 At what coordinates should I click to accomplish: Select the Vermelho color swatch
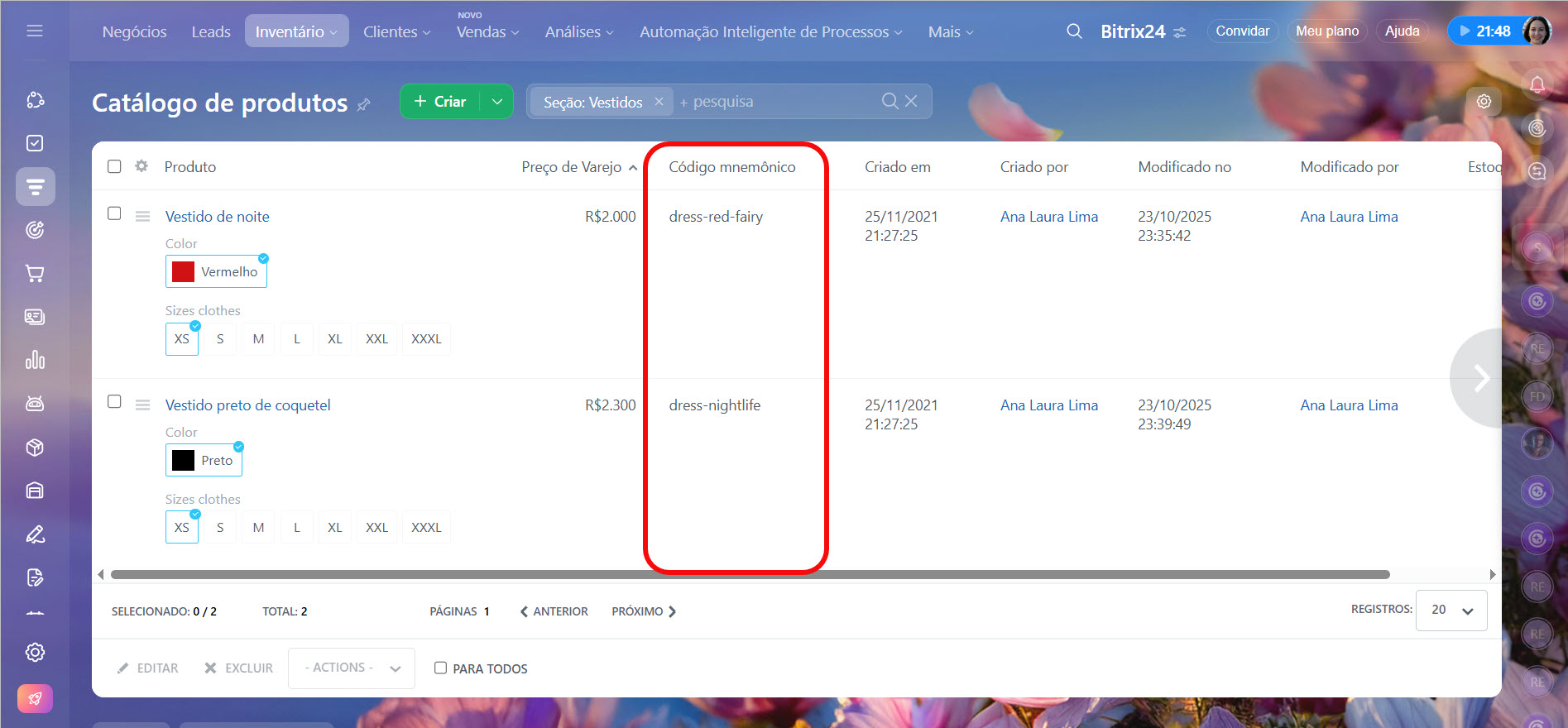coord(216,271)
